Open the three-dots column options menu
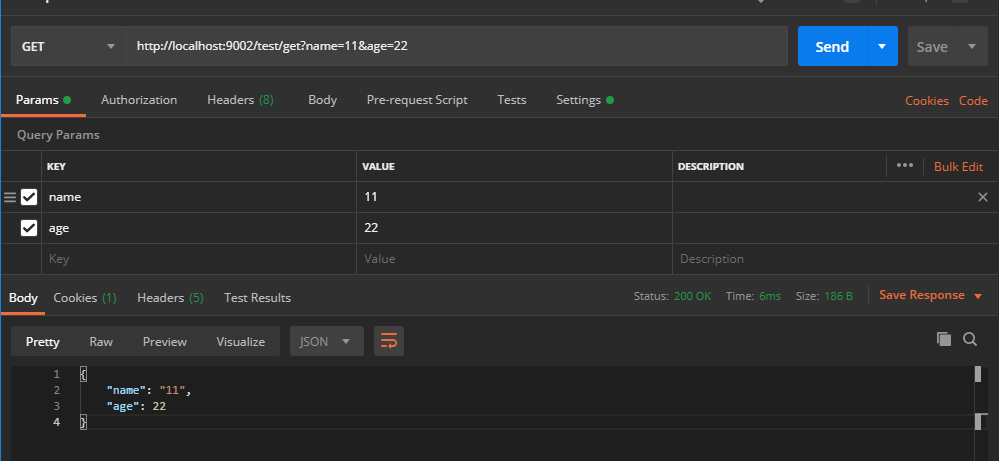The width and height of the screenshot is (999, 461). point(905,166)
